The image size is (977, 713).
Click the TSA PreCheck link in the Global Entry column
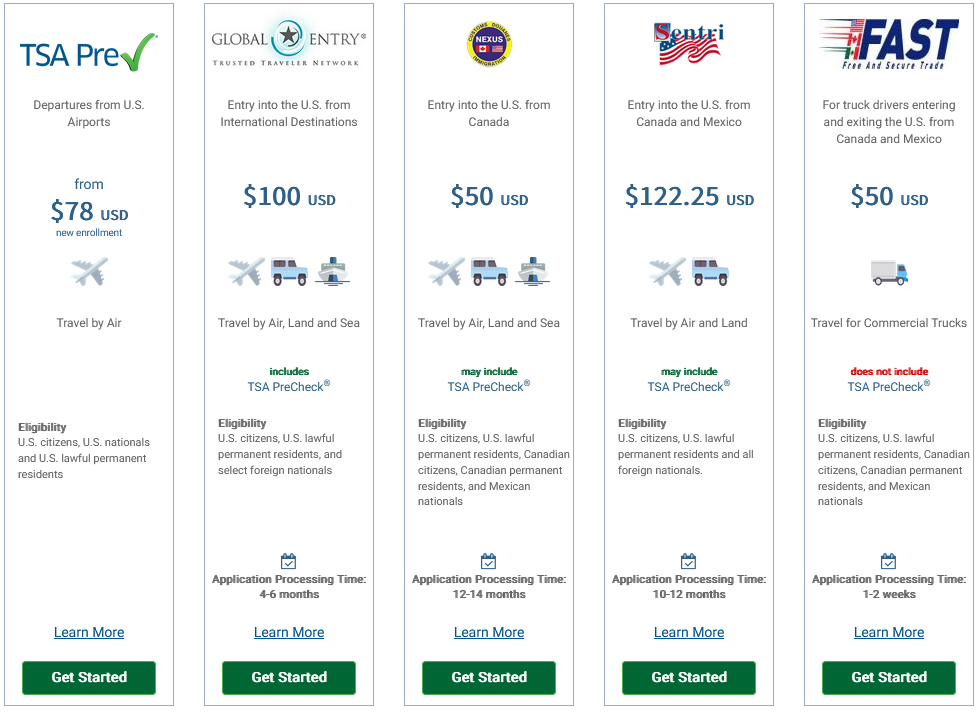coord(288,386)
